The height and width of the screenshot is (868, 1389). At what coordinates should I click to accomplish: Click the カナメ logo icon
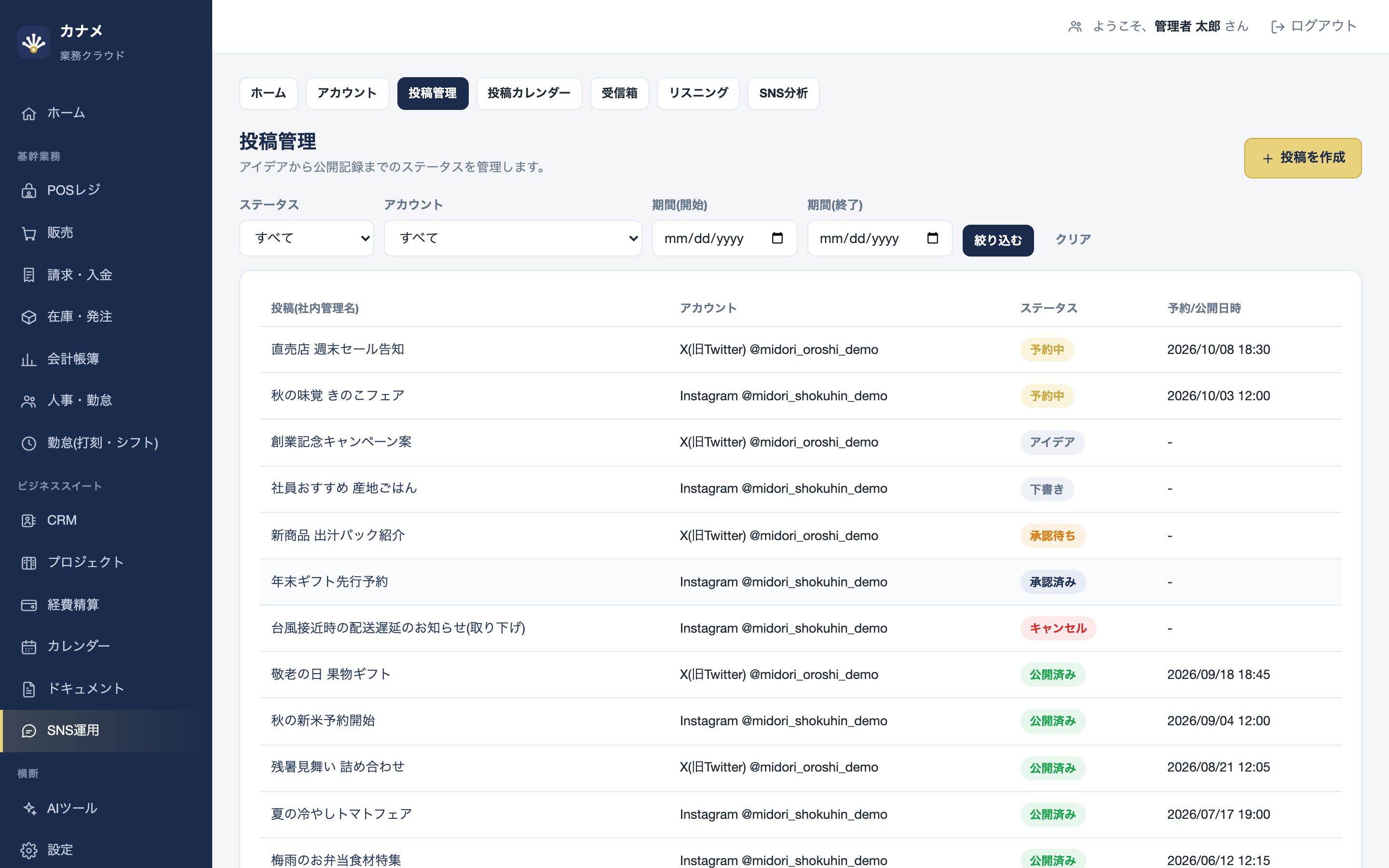(x=34, y=42)
